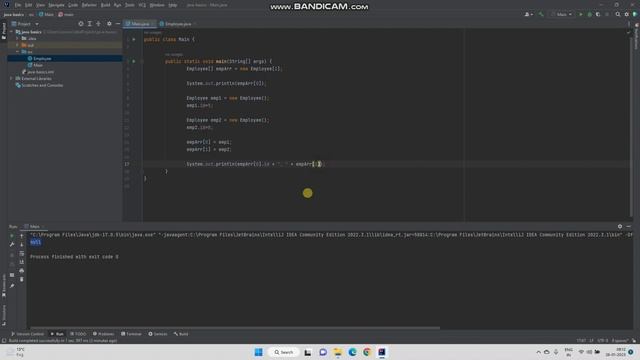Click Rerun icon in Run panel
Image resolution: width=640 pixels, height=360 pixels.
(12, 236)
